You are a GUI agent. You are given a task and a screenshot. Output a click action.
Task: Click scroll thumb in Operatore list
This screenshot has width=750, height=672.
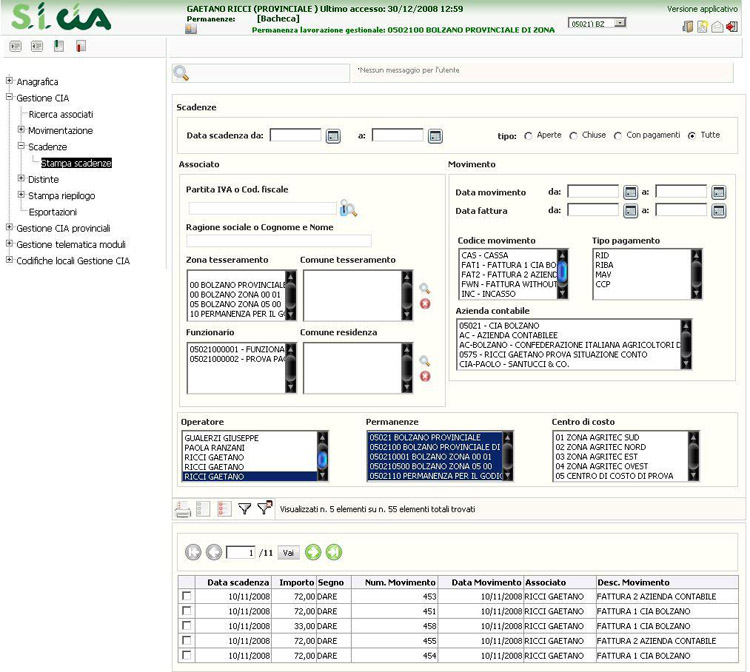322,459
